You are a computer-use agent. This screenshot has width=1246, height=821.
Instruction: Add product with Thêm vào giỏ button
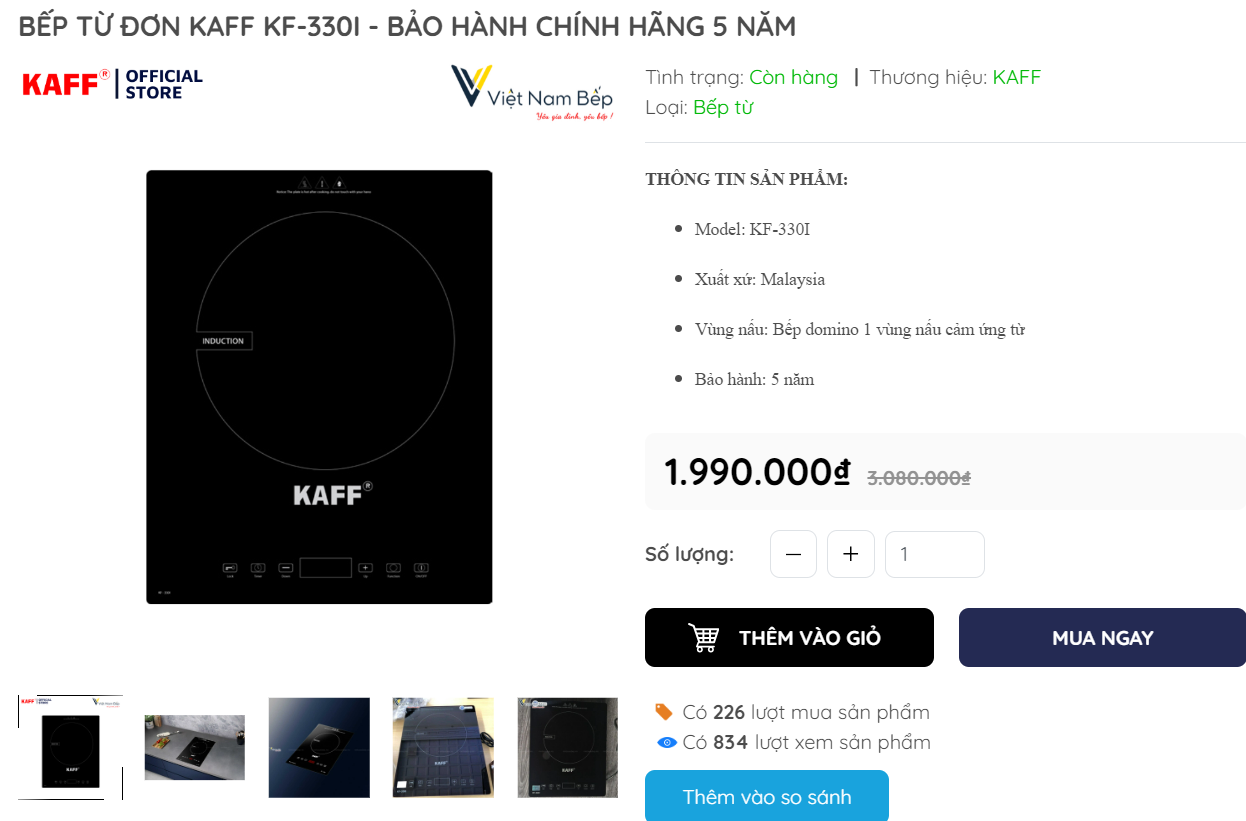[789, 638]
